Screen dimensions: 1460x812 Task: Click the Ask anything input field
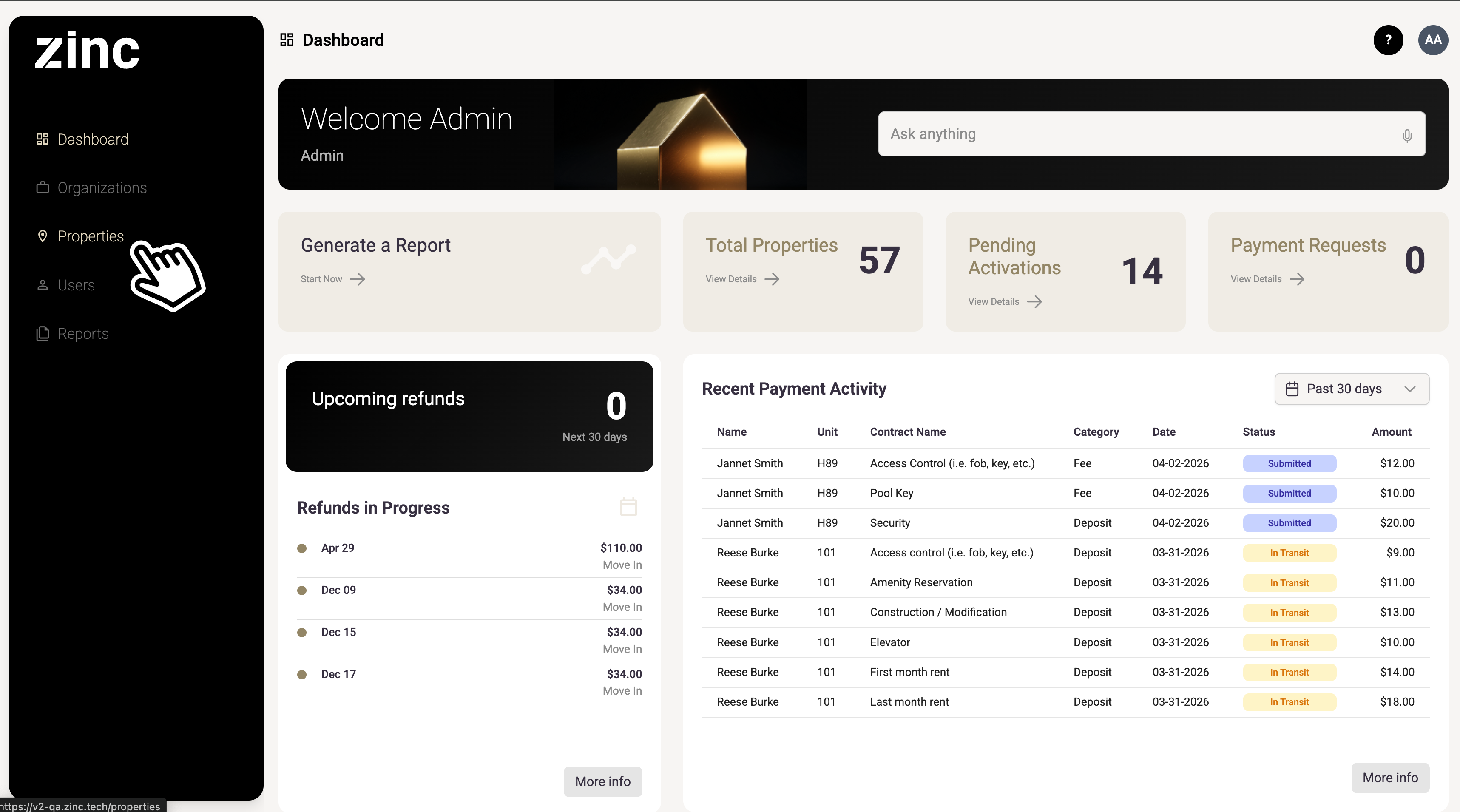(x=1133, y=134)
